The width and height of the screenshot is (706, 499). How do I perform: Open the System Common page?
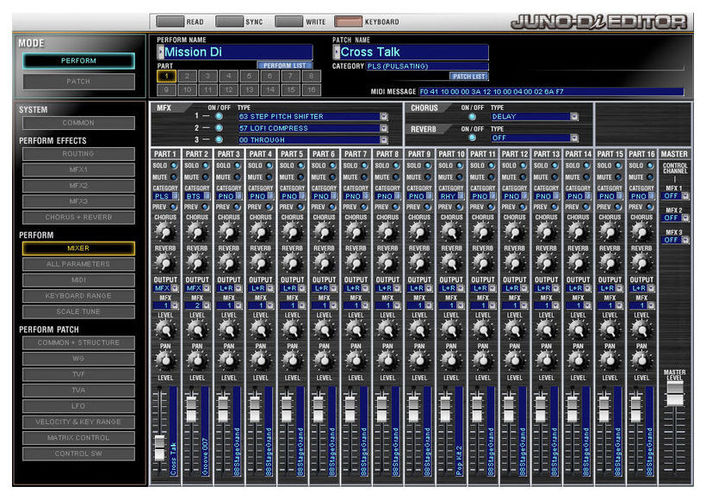[x=78, y=123]
